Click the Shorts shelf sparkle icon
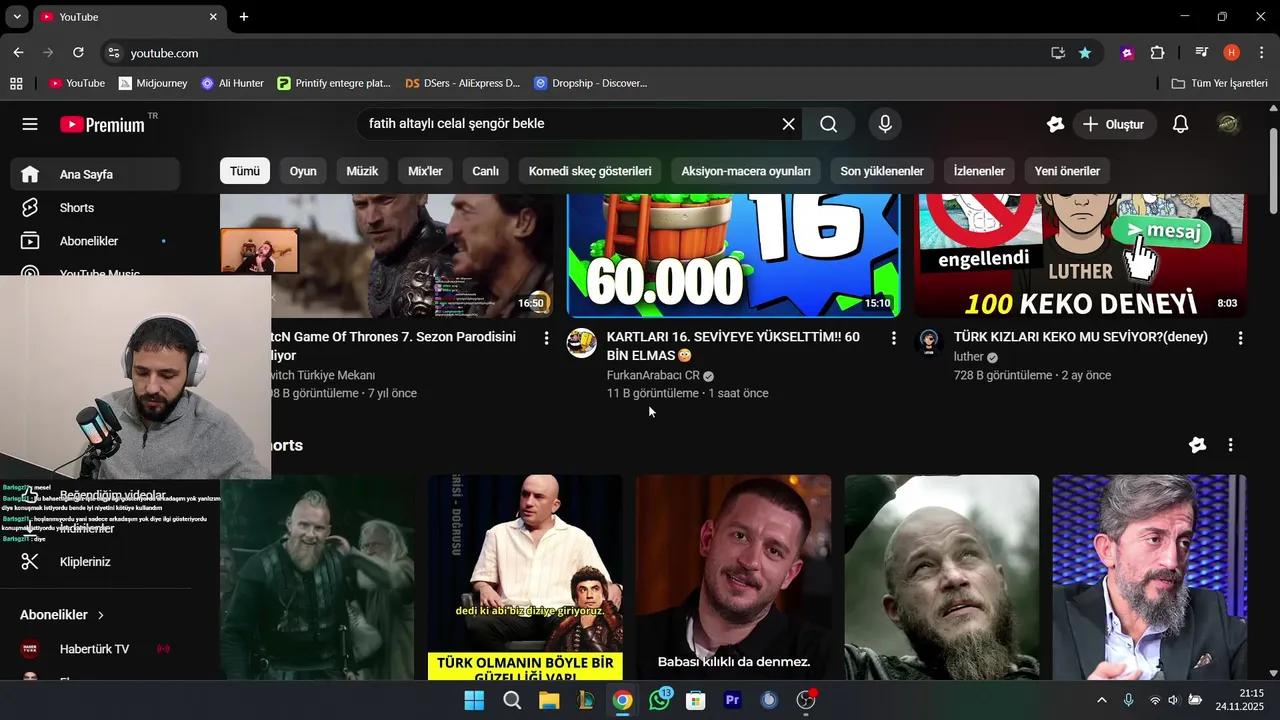The image size is (1280, 720). [x=1197, y=445]
